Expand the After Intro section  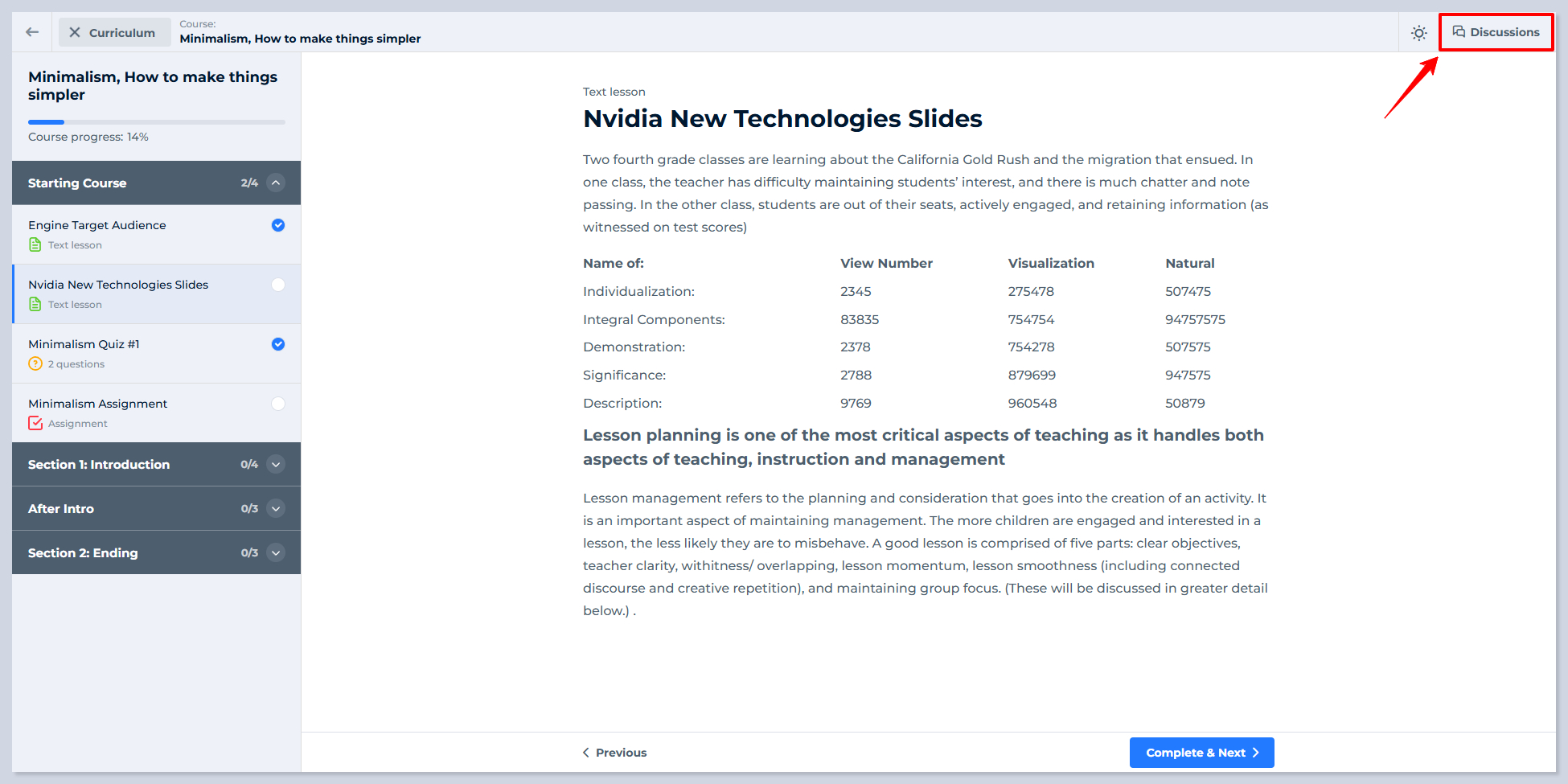[276, 508]
